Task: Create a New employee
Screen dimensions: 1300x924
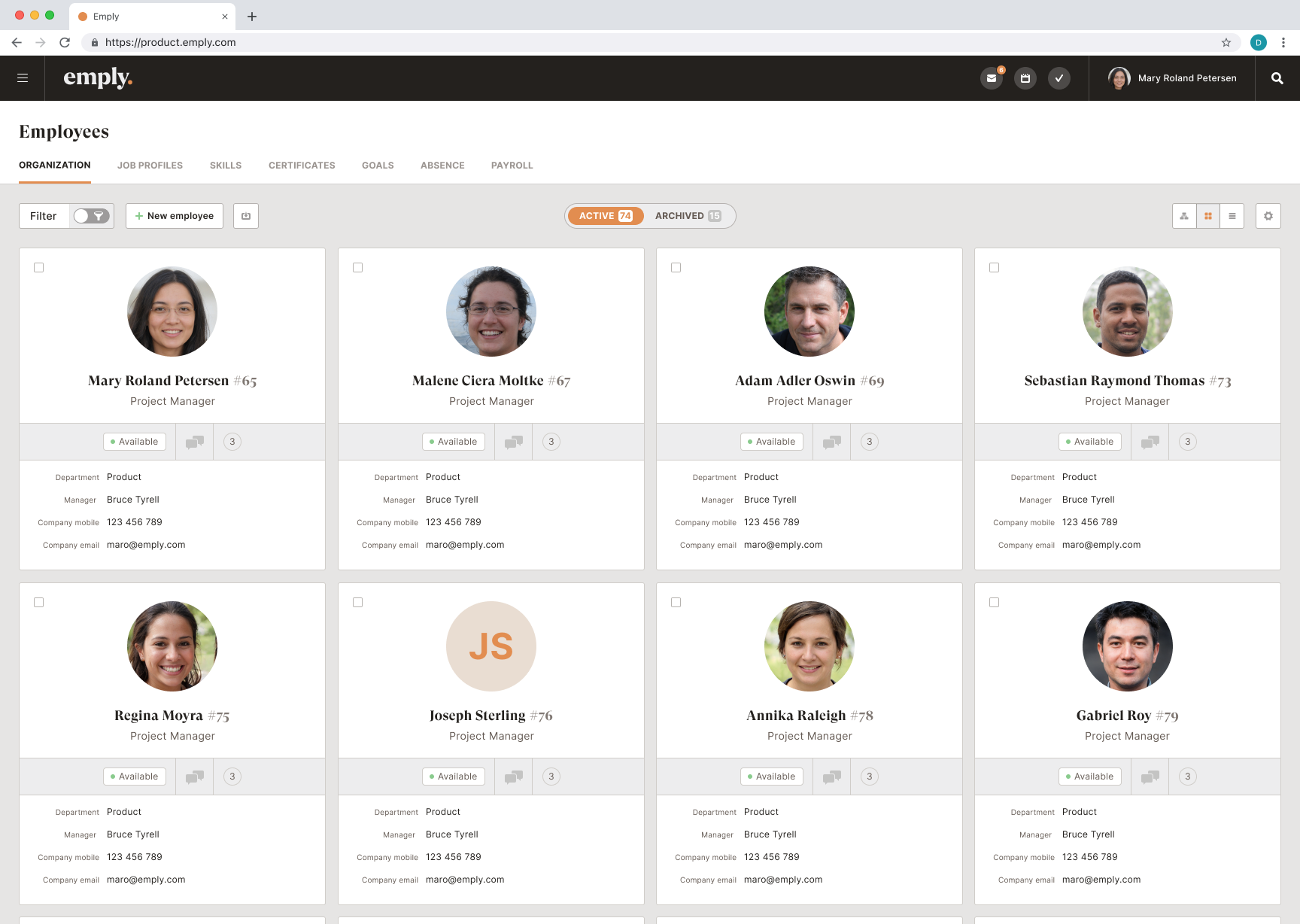Action: (174, 216)
